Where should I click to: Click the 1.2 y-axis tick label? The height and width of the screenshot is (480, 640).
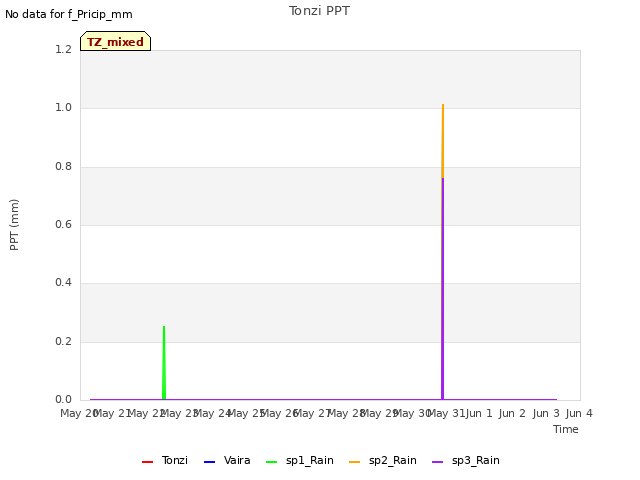pos(63,49)
